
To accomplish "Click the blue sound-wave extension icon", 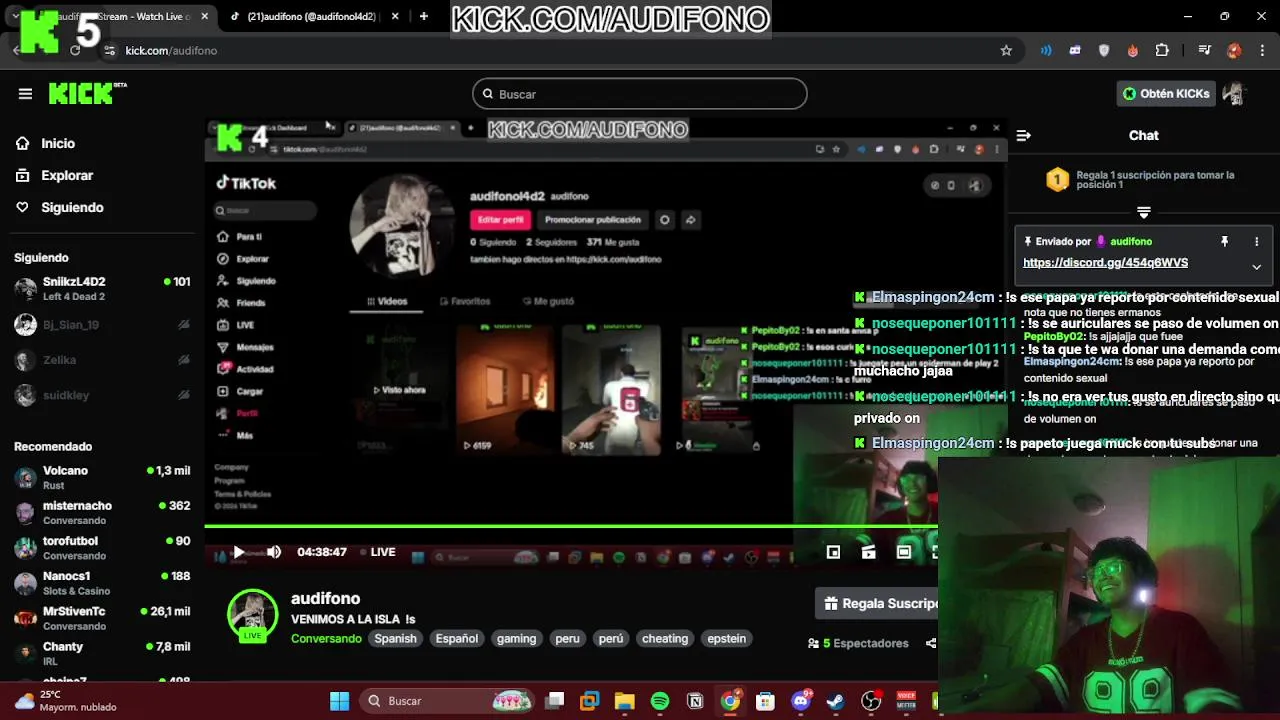I will coord(1046,50).
